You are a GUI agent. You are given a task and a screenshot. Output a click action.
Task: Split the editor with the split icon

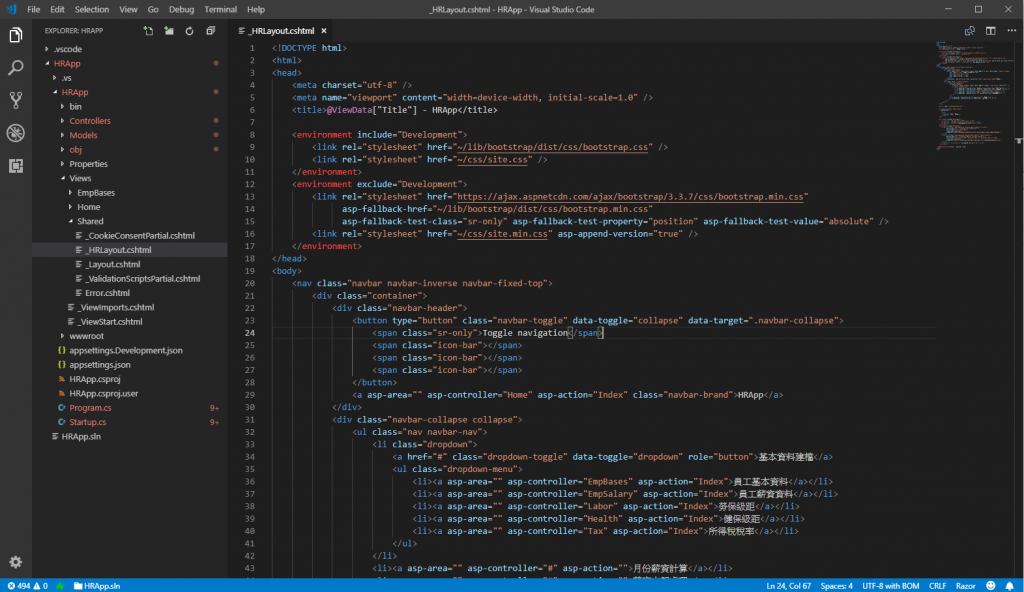991,31
